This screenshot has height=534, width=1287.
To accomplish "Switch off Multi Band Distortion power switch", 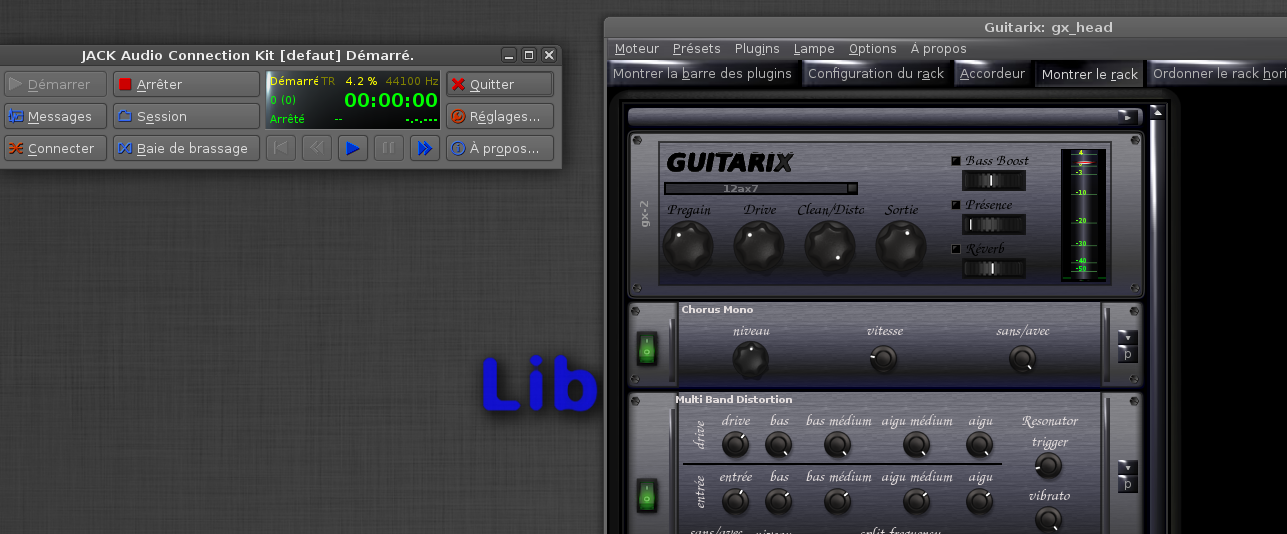I will click(647, 494).
